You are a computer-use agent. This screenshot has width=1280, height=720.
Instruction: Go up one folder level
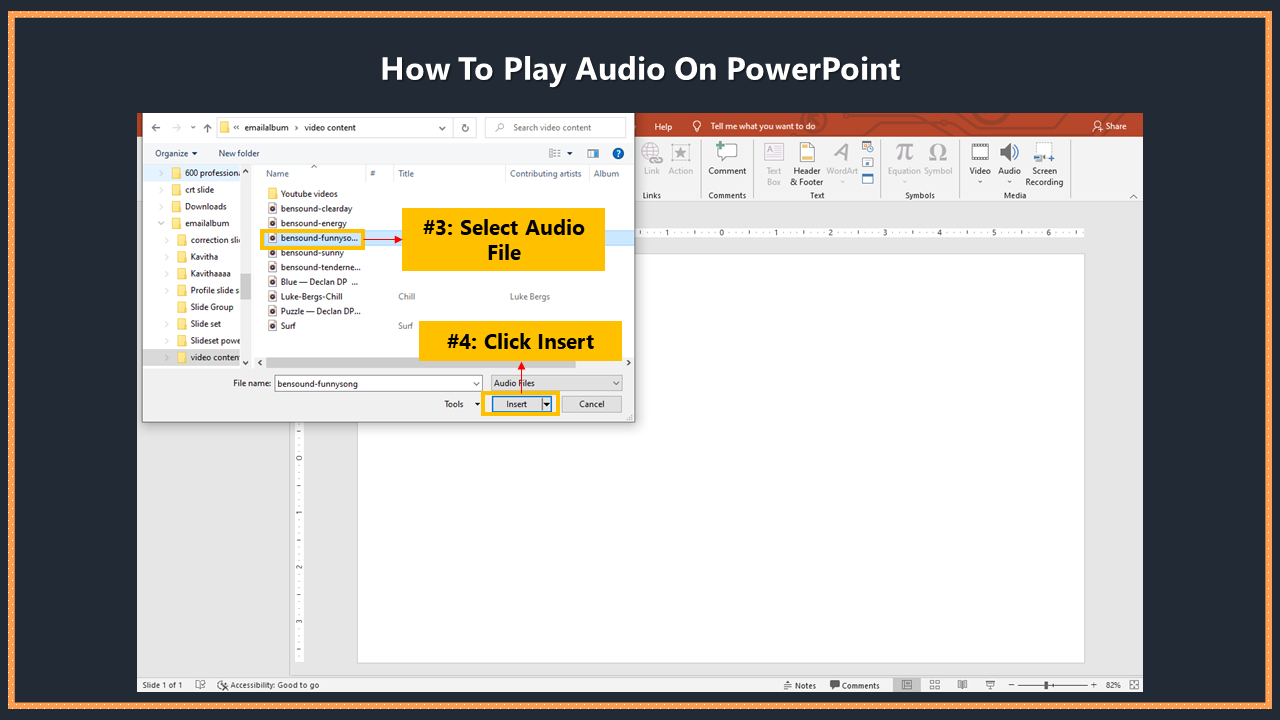pos(207,128)
